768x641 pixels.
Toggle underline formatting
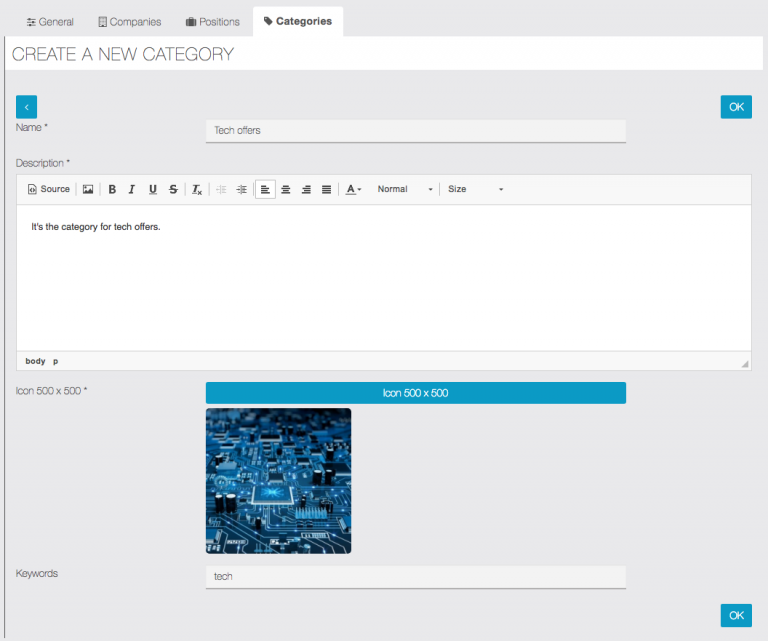(x=152, y=189)
